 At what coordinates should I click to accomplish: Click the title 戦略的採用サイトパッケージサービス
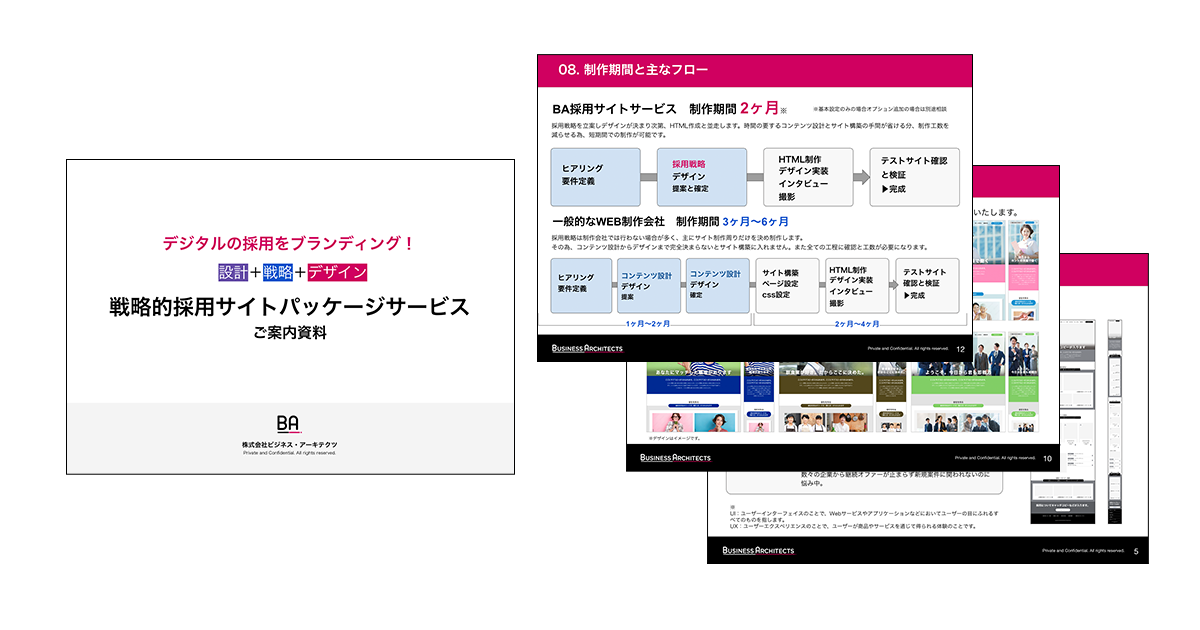289,306
